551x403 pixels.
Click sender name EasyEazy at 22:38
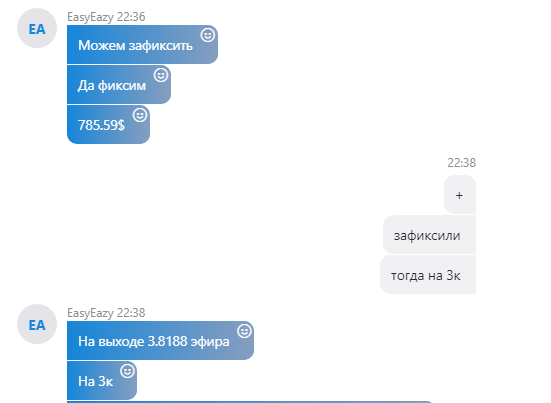pyautogui.click(x=90, y=313)
